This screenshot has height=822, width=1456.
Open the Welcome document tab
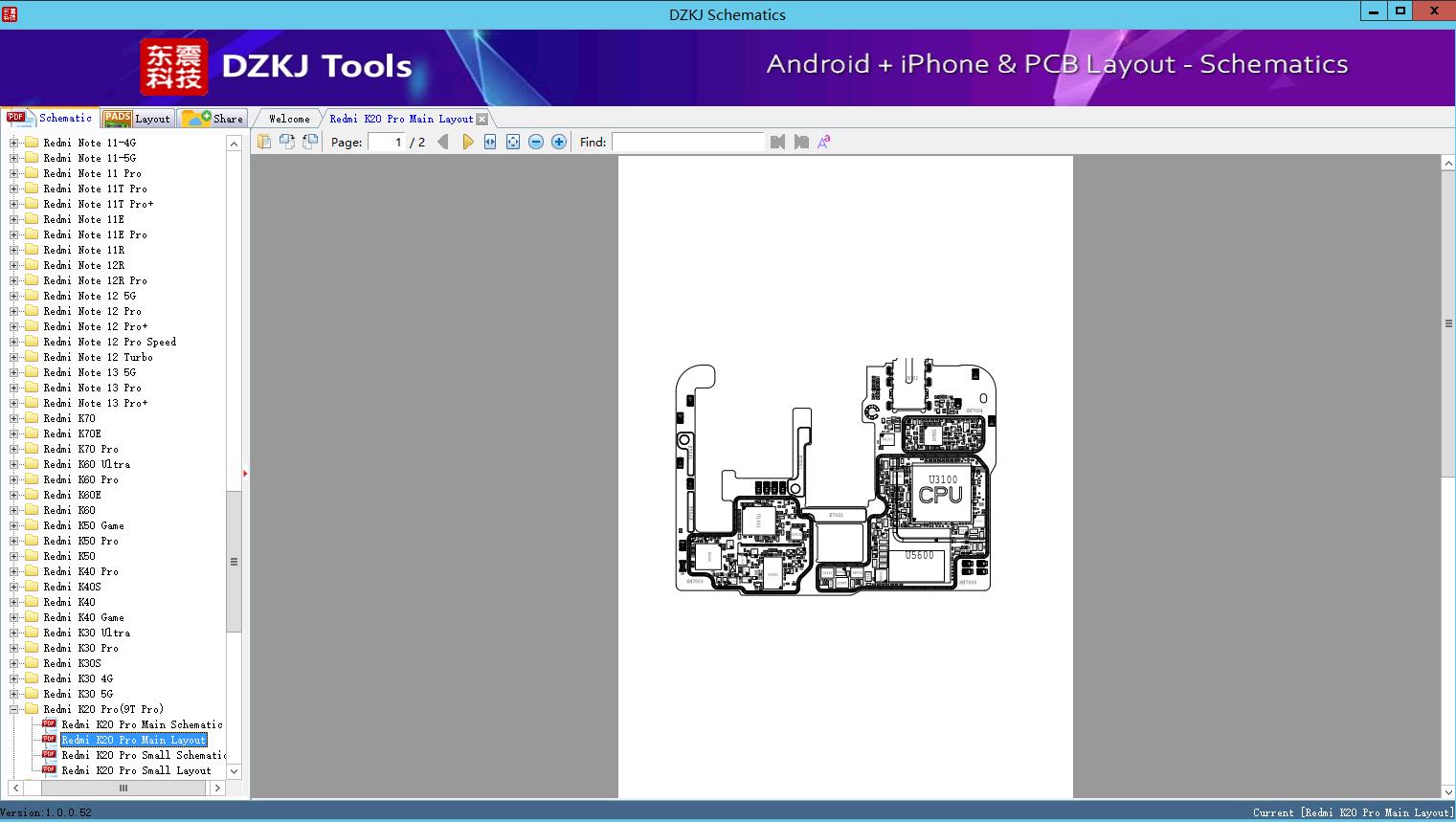click(x=289, y=119)
